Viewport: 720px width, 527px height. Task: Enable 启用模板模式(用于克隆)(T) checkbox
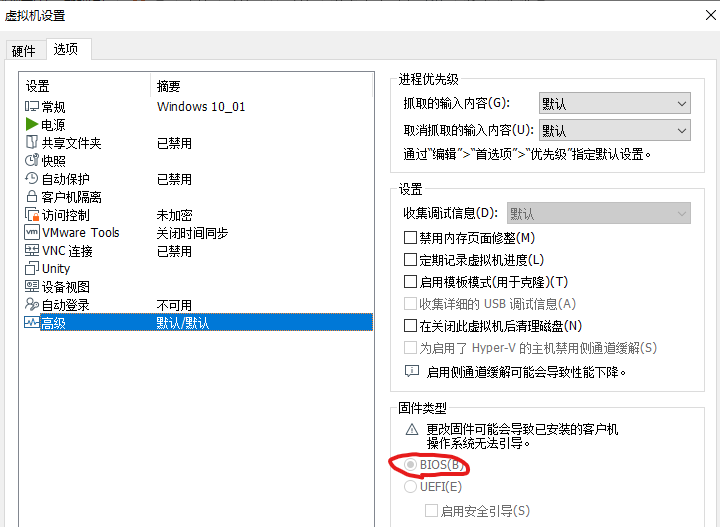point(410,281)
